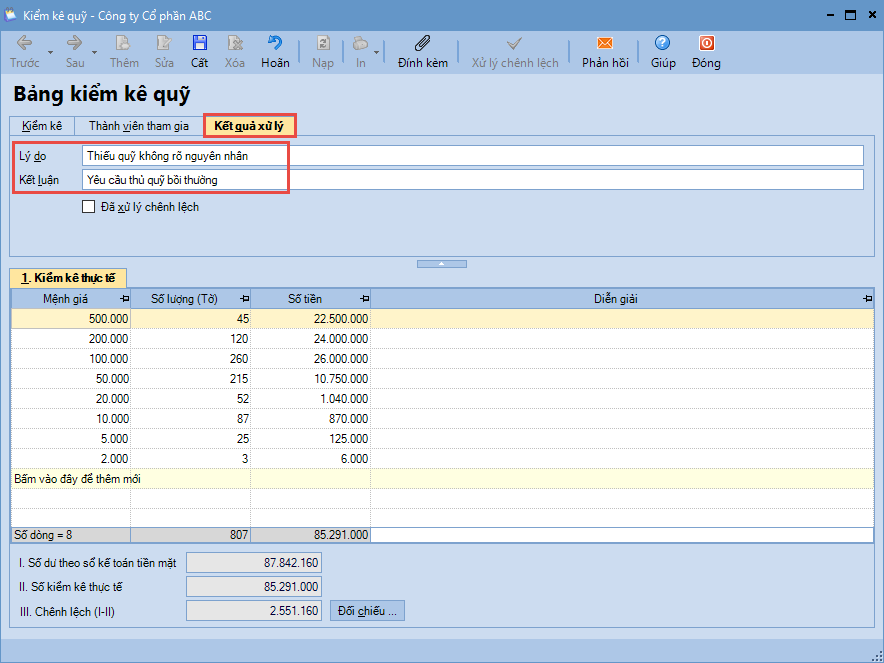Collapse the upper panel with the splitter arrow
Screen dimensions: 884x663
(442, 264)
